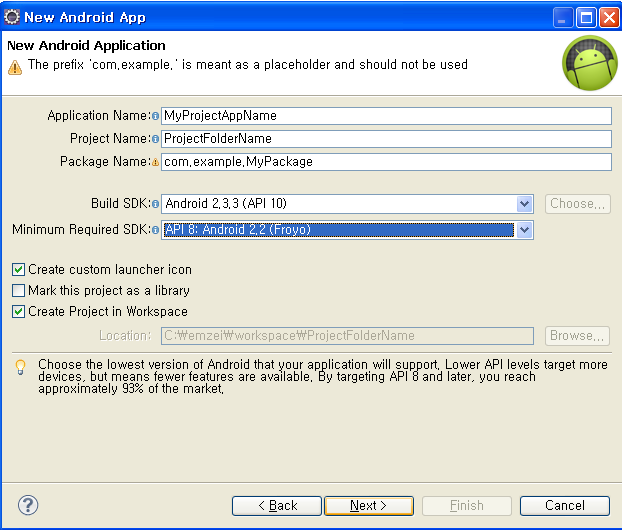Click the info icon beside Build SDK

tap(156, 204)
